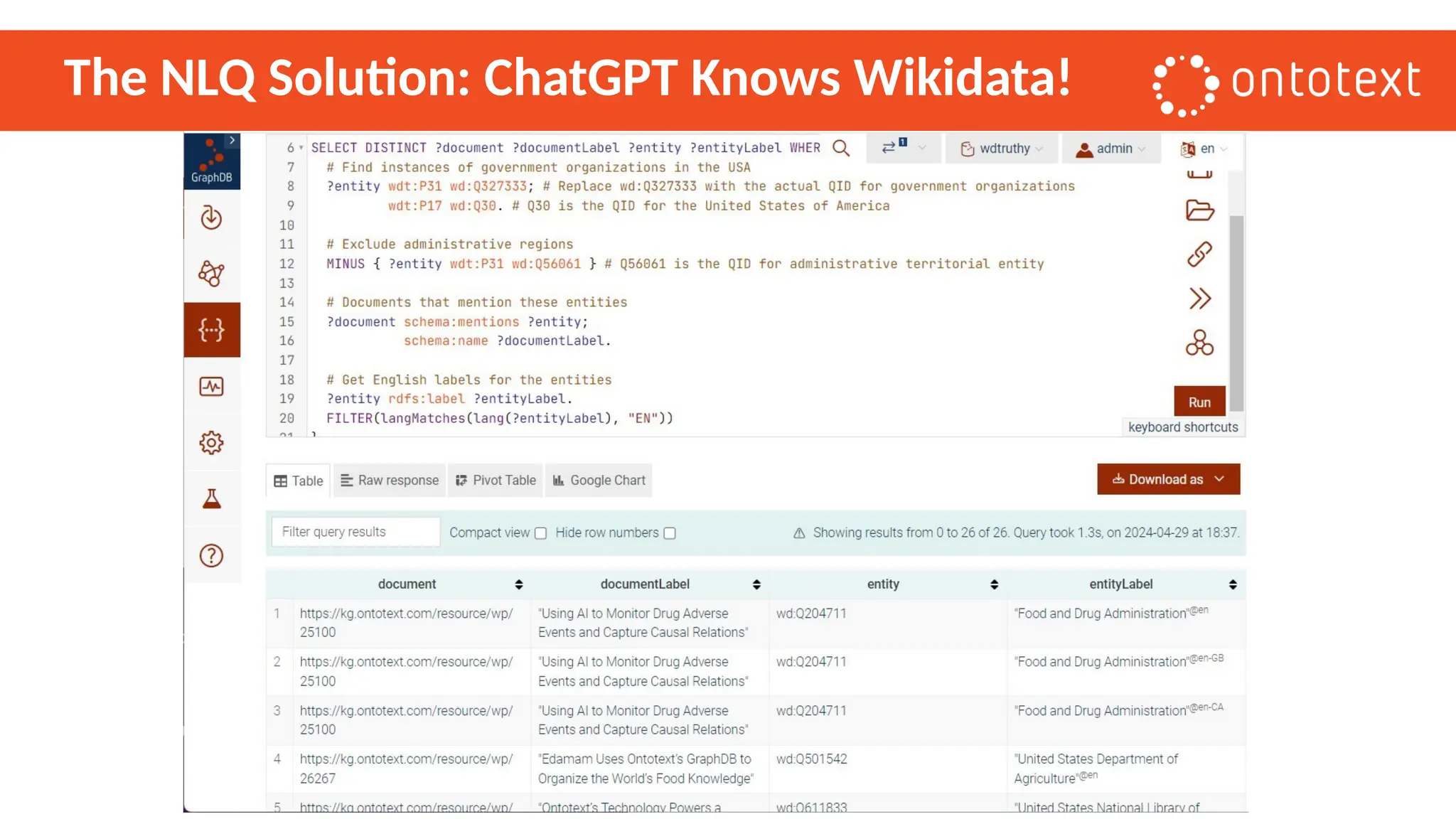Open row 1 document link wp/25100
1456x819 pixels.
pyautogui.click(x=406, y=623)
